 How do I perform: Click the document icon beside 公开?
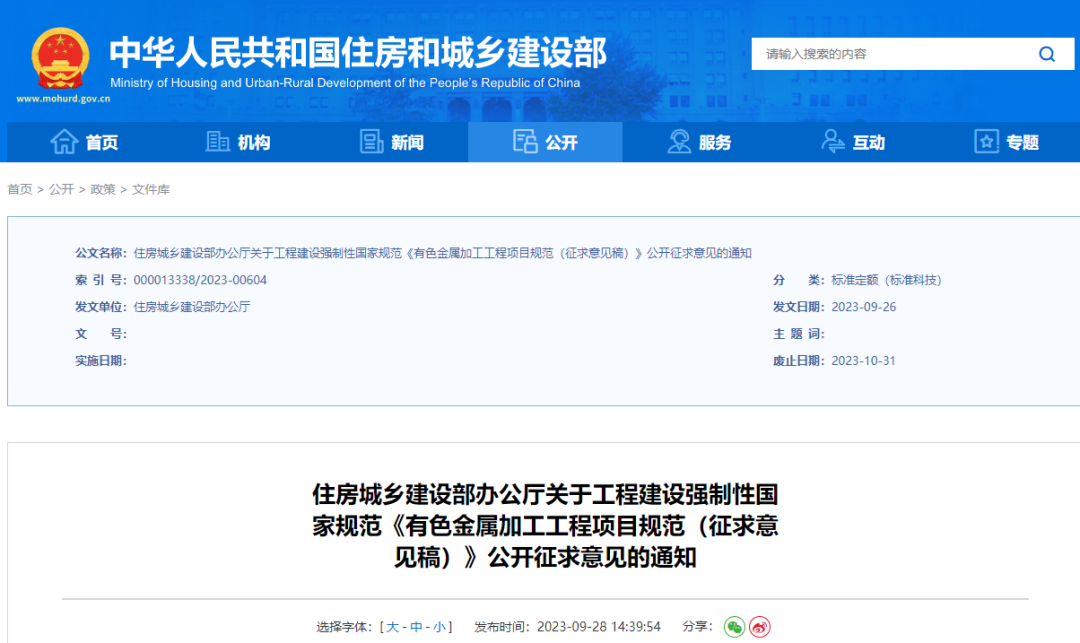pos(524,142)
